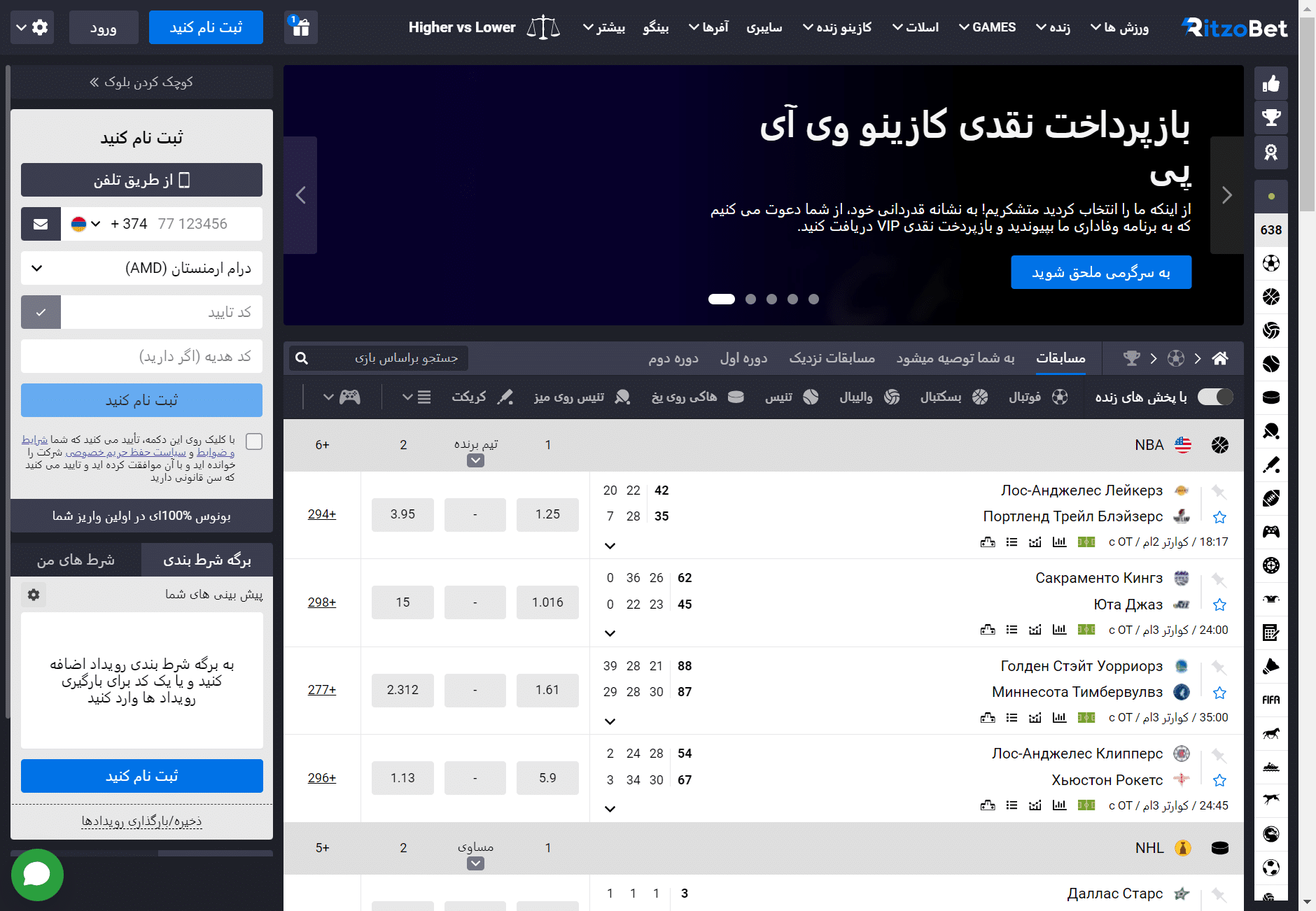The height and width of the screenshot is (911, 1316).
Task: Open the currency dropdown showing AMD
Action: click(x=141, y=268)
